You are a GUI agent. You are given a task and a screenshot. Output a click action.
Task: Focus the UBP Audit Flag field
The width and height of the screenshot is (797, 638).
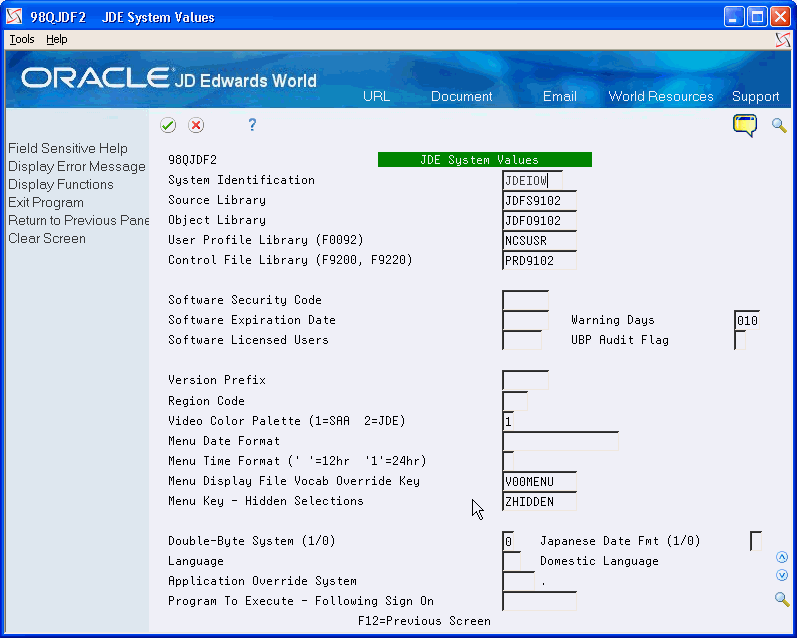[740, 340]
